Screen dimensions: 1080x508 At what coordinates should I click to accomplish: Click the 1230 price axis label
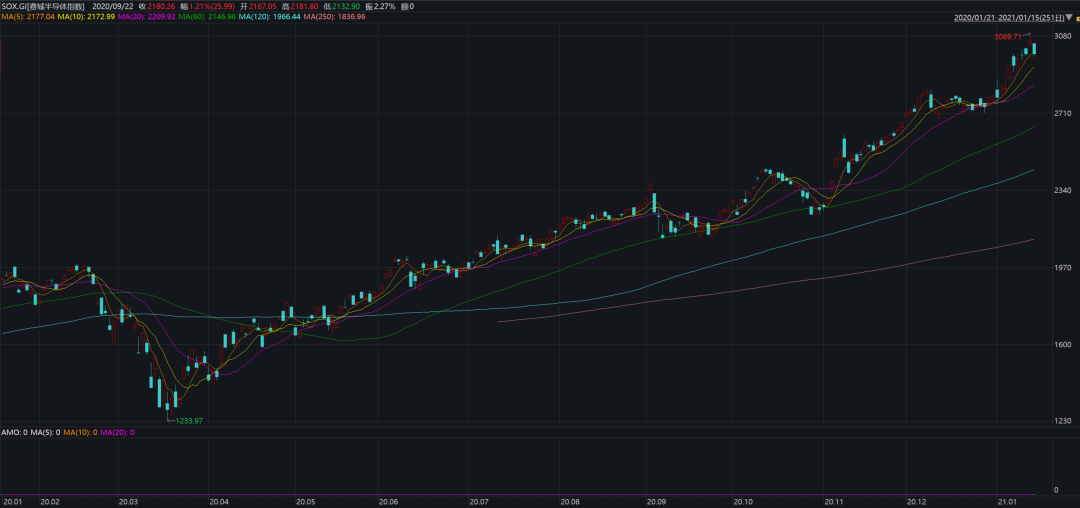coord(1063,421)
